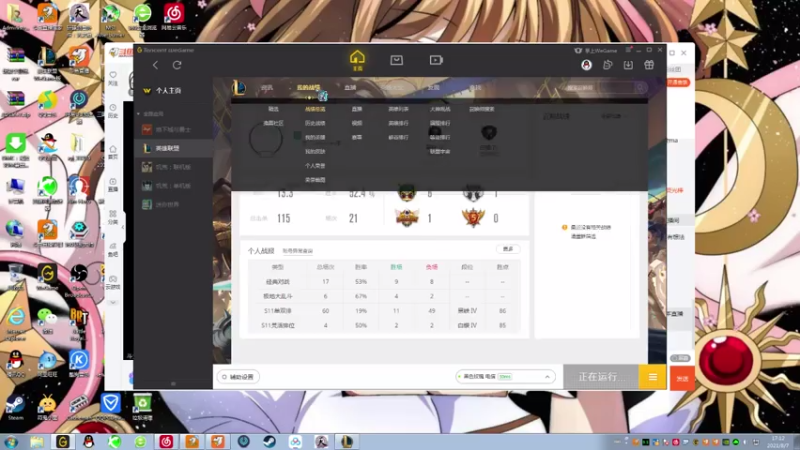The width and height of the screenshot is (800, 450).
Task: Click the 正在运行 button
Action: 601,377
